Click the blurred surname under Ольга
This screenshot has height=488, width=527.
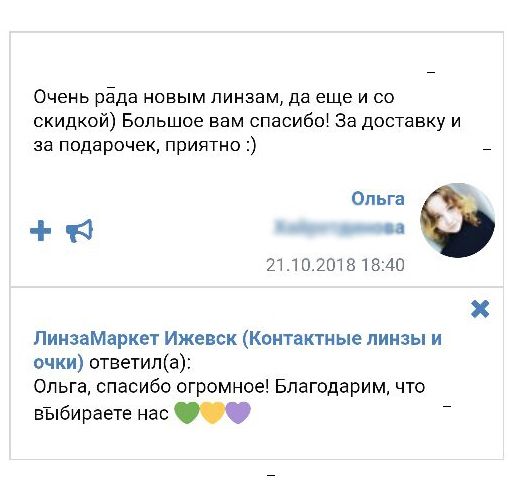[x=339, y=227]
